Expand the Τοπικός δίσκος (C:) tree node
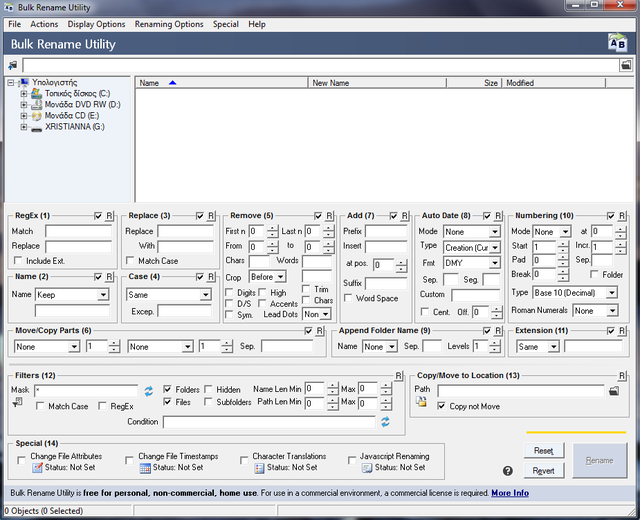The height and width of the screenshot is (520, 640). [x=24, y=93]
